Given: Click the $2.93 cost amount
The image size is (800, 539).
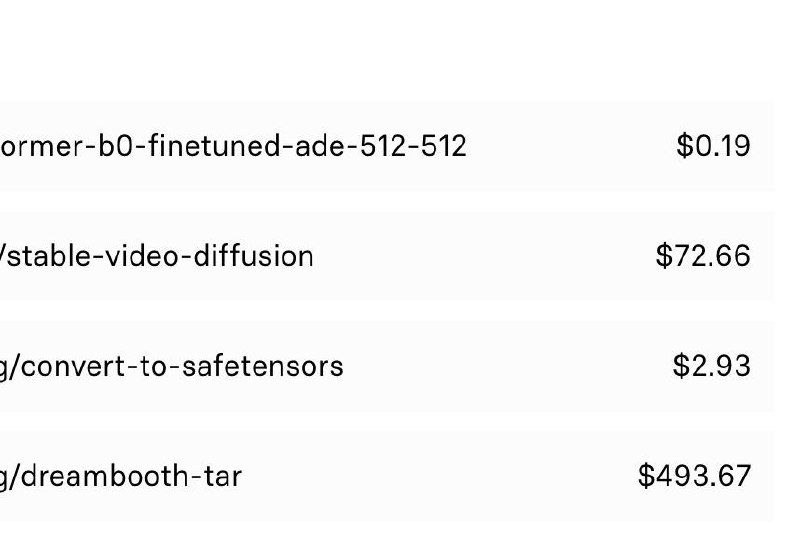Looking at the screenshot, I should [x=711, y=366].
